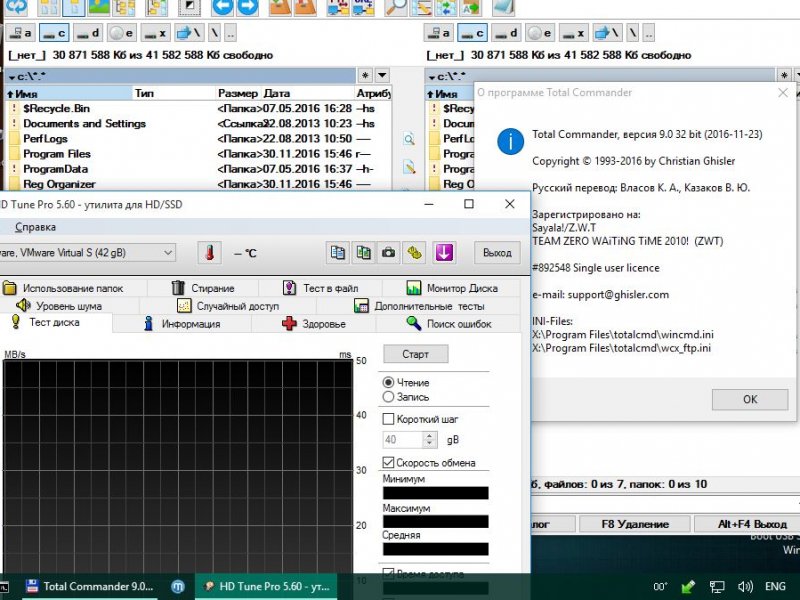
Task: Open the network icon in system tray
Action: (x=717, y=587)
